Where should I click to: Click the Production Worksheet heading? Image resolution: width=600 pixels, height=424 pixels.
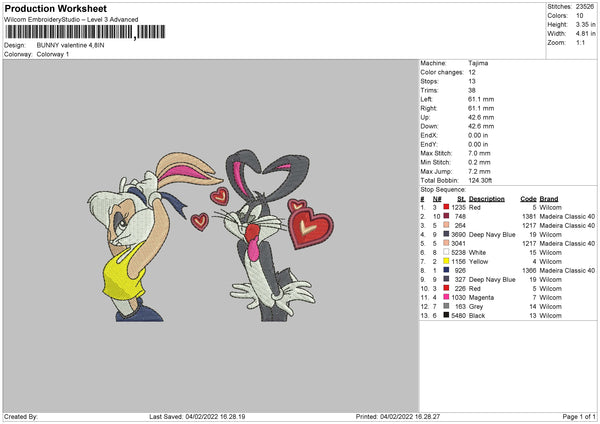click(56, 8)
